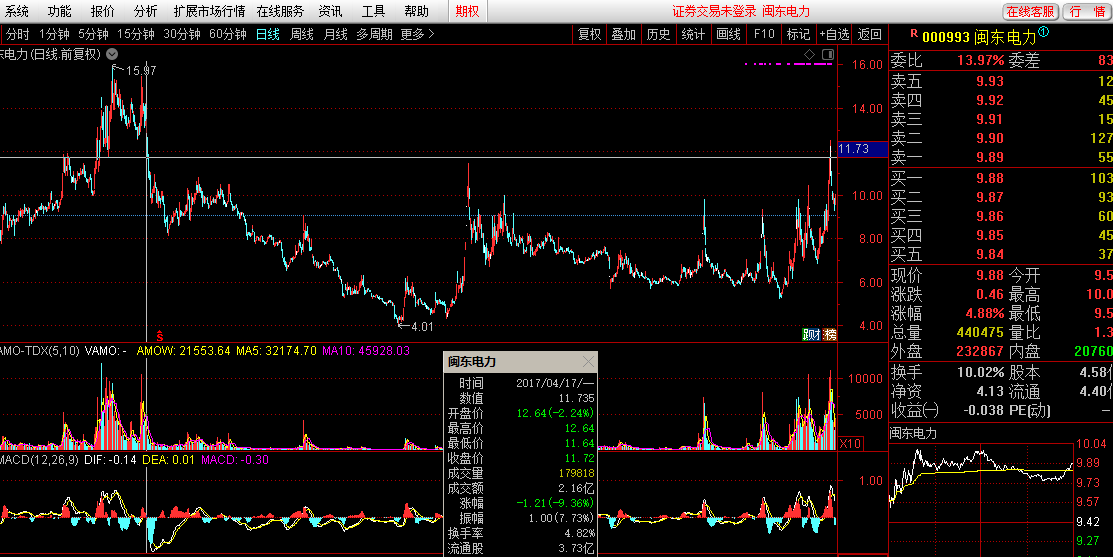This screenshot has width=1113, height=557.
Task: Click the MA5: 32174.70 value
Action: click(276, 351)
